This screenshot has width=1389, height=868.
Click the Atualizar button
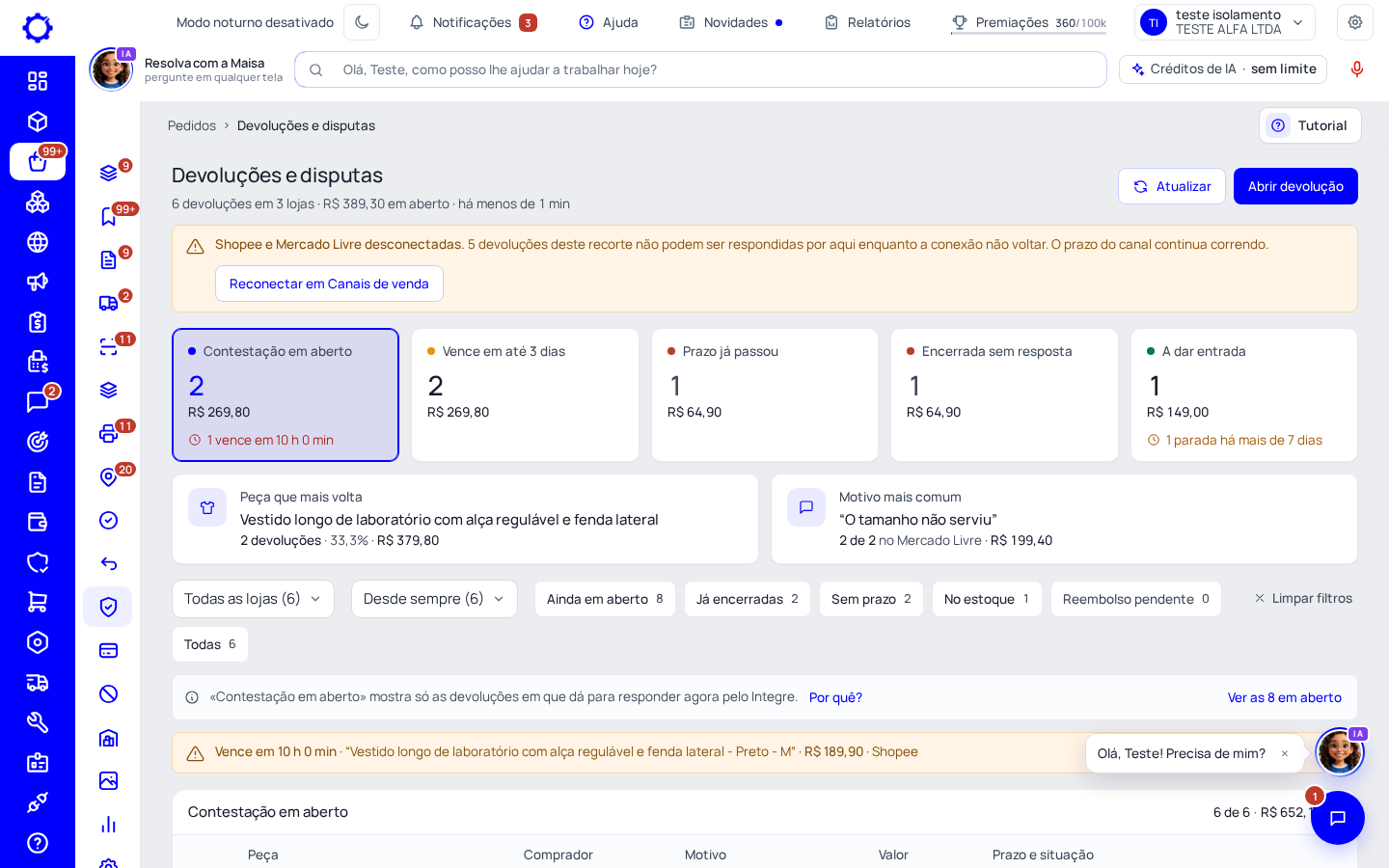(1172, 186)
